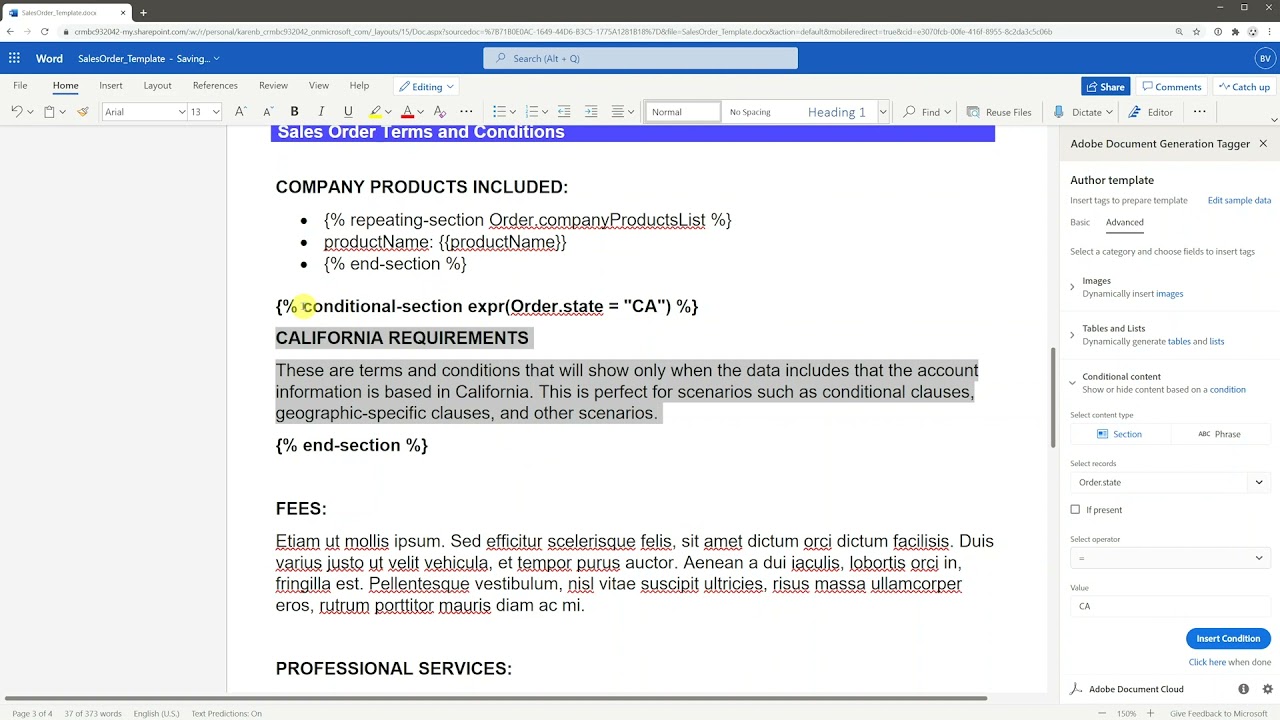
Task: Apply the yellow text highlight color
Action: (x=375, y=112)
